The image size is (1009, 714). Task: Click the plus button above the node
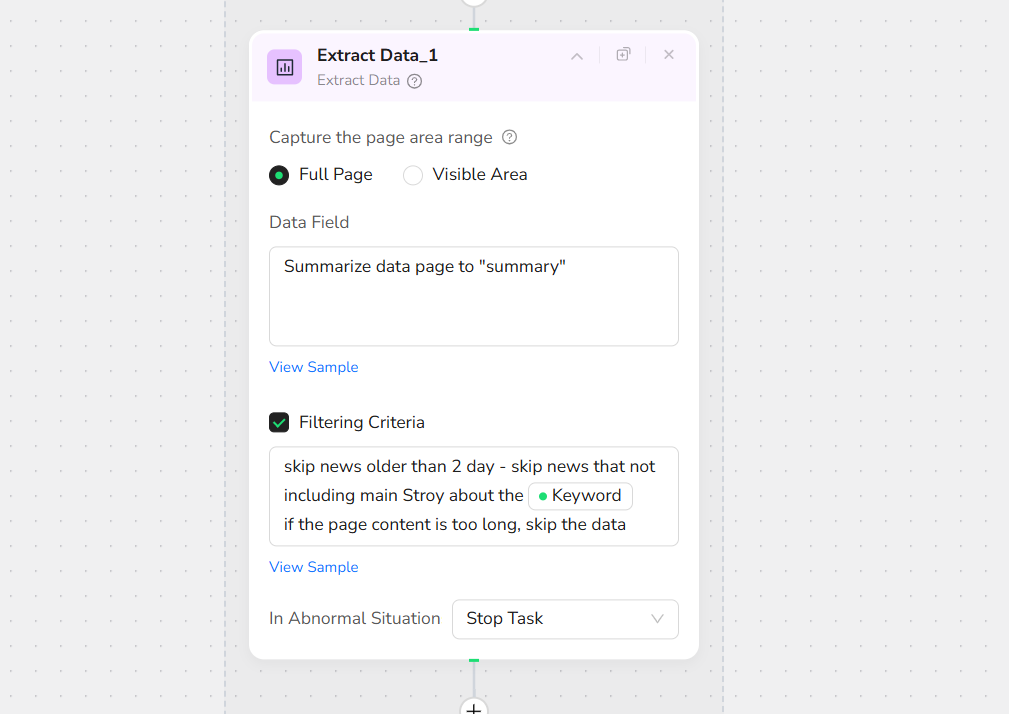(474, 3)
